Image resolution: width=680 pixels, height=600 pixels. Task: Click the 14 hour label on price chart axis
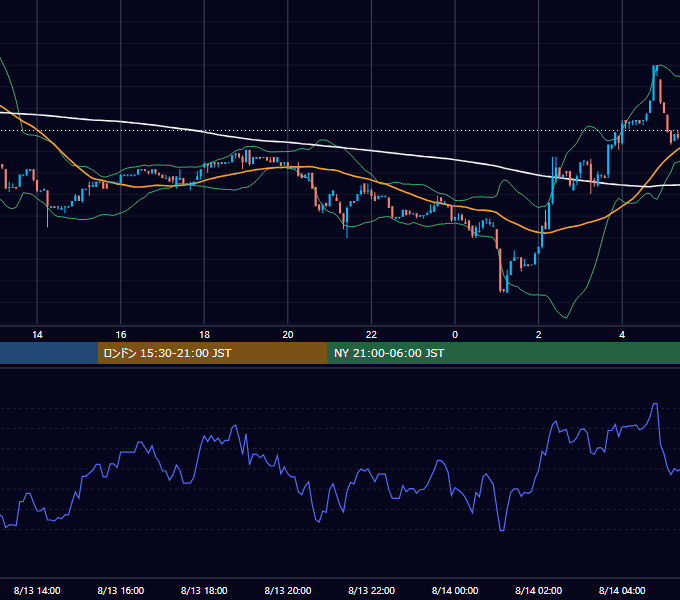click(37, 335)
